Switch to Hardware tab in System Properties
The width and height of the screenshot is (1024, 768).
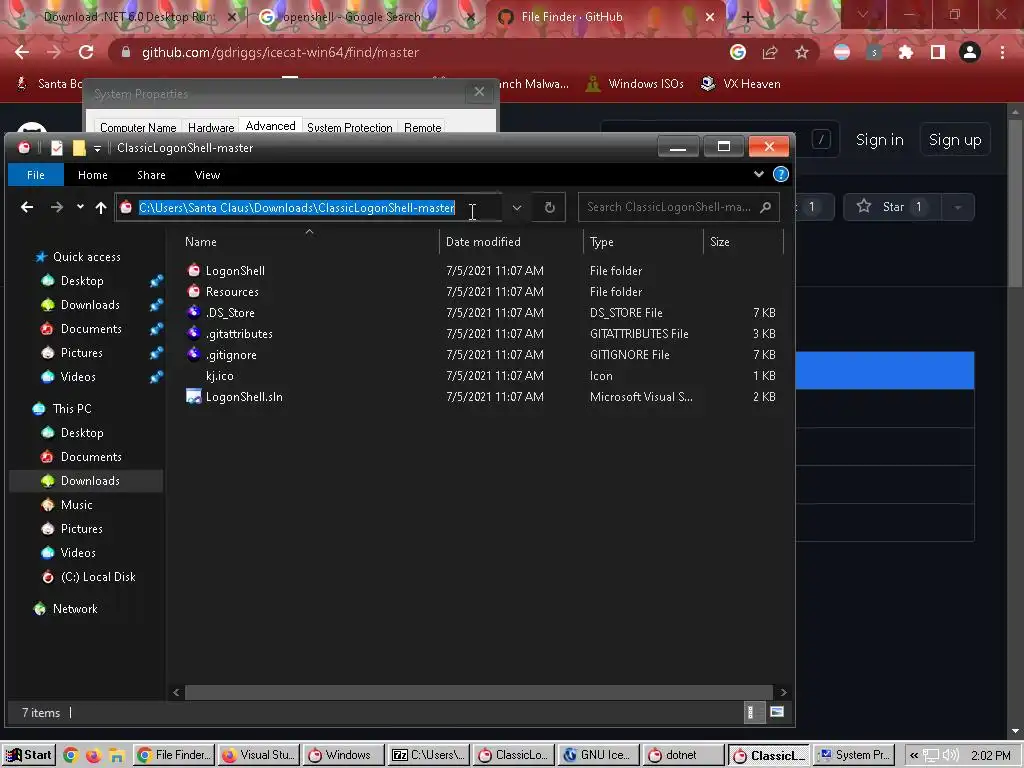point(211,127)
